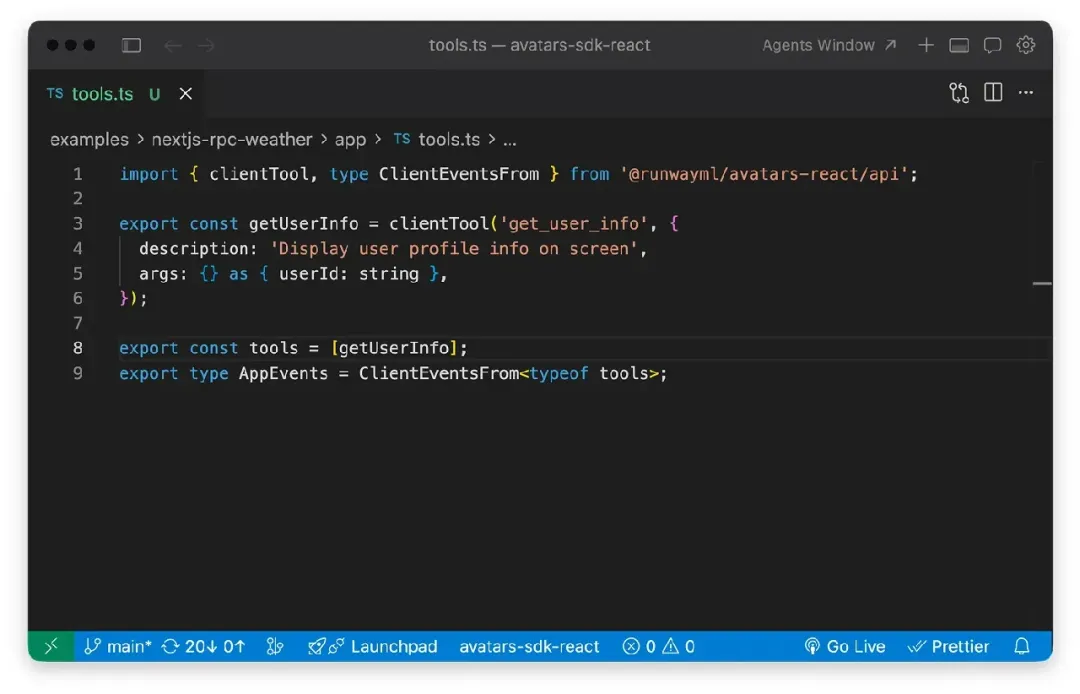This screenshot has height=694, width=1080.
Task: Toggle the bottom panel layout icon
Action: (959, 45)
